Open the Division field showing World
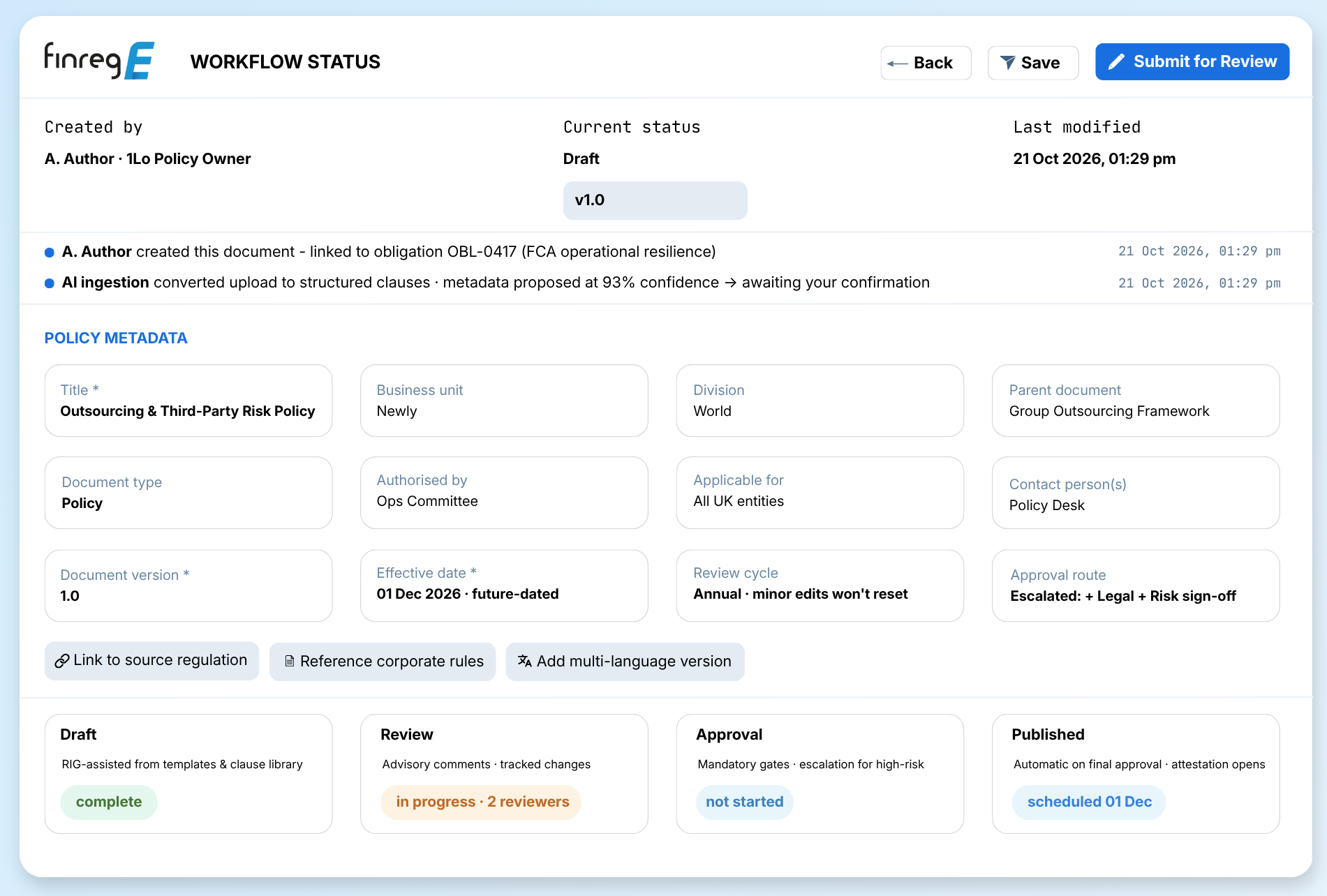 (820, 401)
